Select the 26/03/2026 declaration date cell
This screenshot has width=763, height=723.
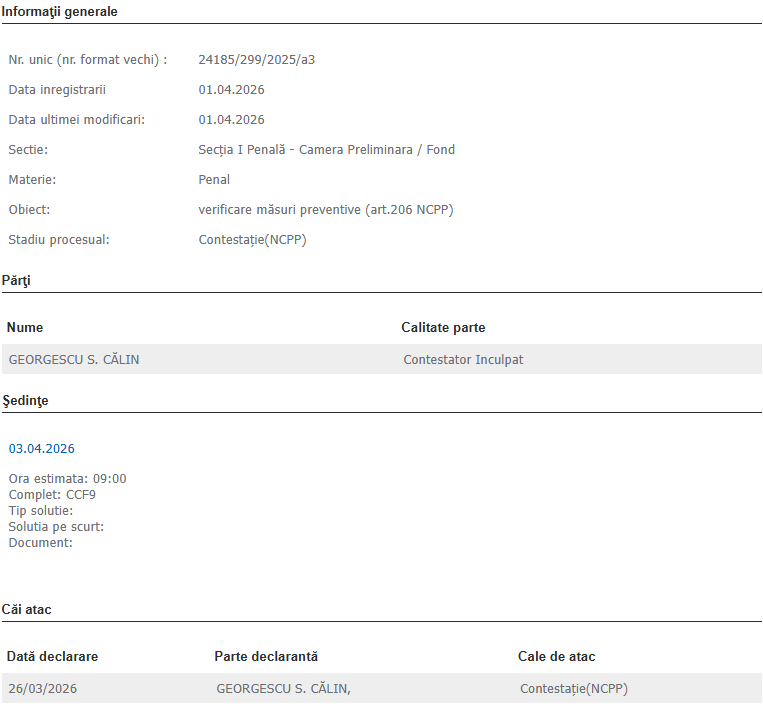(x=43, y=689)
